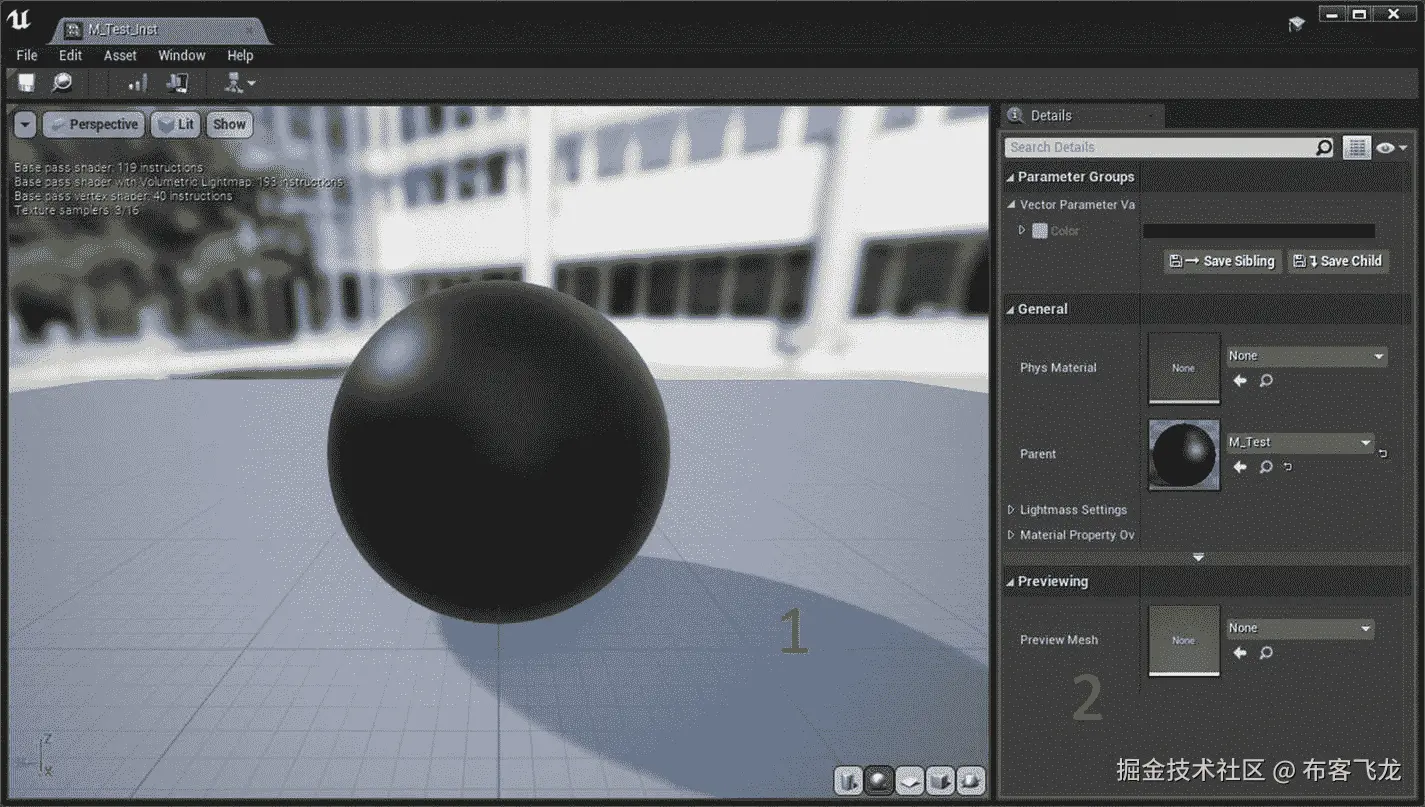Click the Hierarchy toolbar icon

click(x=234, y=83)
